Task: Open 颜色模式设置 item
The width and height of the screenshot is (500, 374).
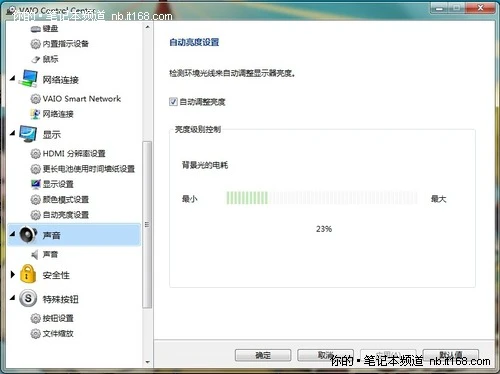Action: click(66, 200)
